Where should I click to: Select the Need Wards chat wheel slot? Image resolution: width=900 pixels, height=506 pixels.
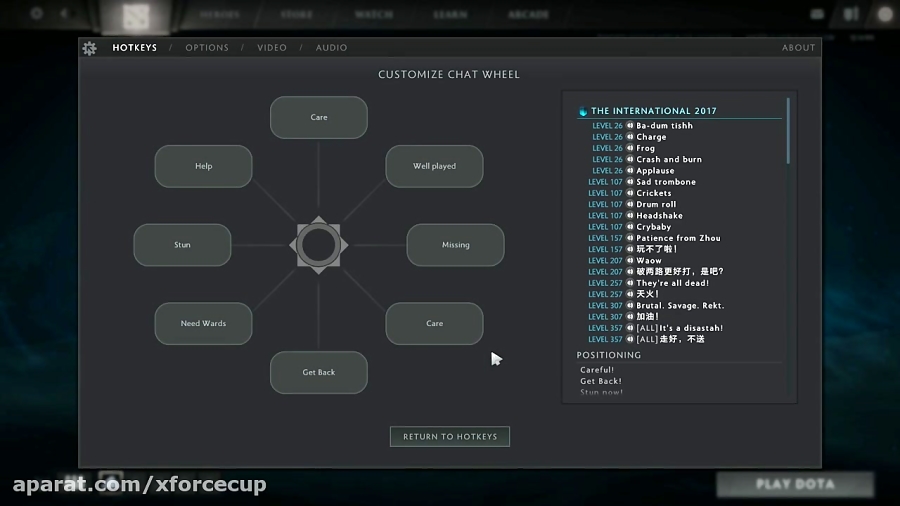pos(203,324)
